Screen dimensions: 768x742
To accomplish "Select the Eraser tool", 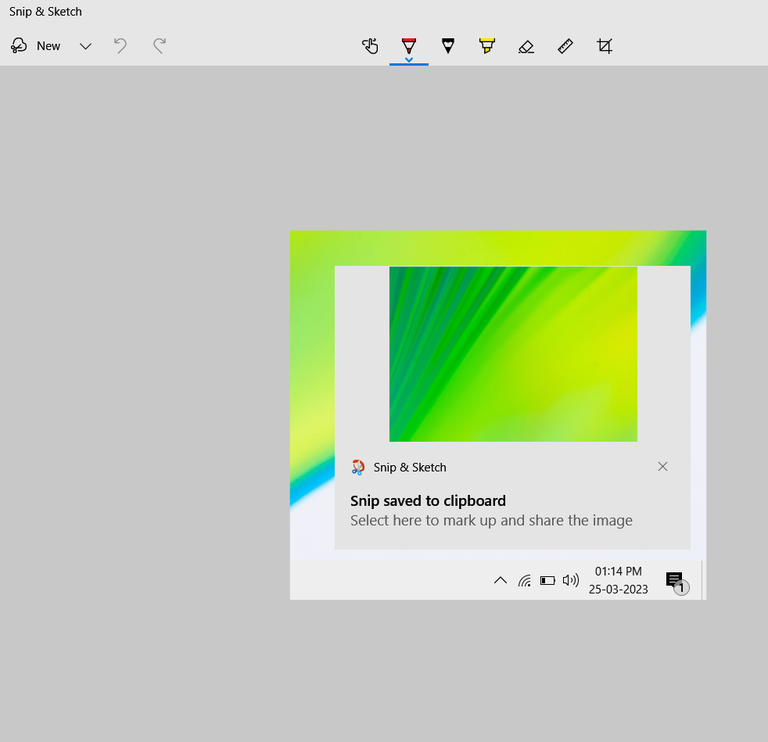I will 526,47.
